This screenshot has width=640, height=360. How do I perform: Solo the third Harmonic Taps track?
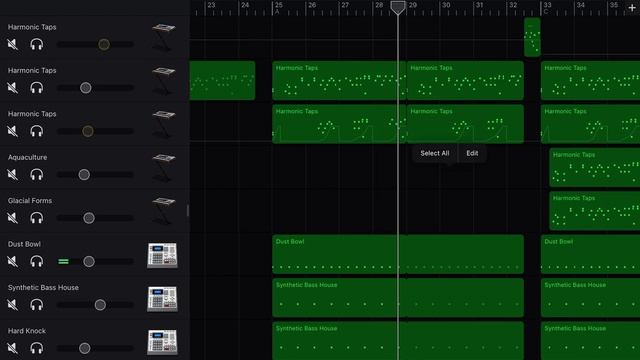[37, 131]
